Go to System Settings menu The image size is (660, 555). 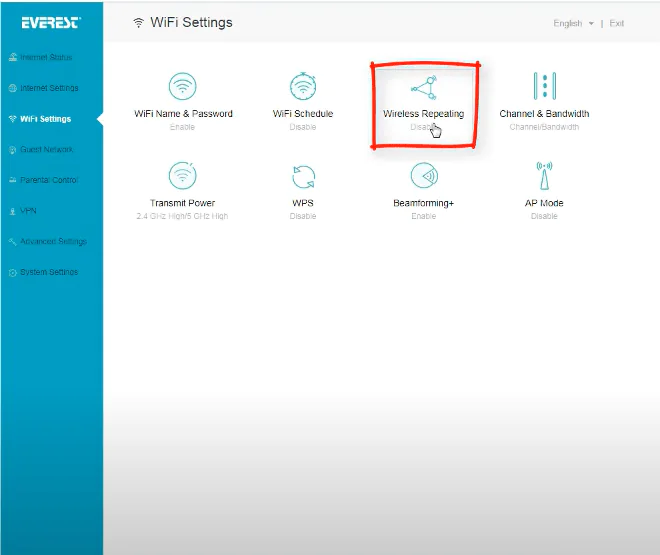[49, 272]
